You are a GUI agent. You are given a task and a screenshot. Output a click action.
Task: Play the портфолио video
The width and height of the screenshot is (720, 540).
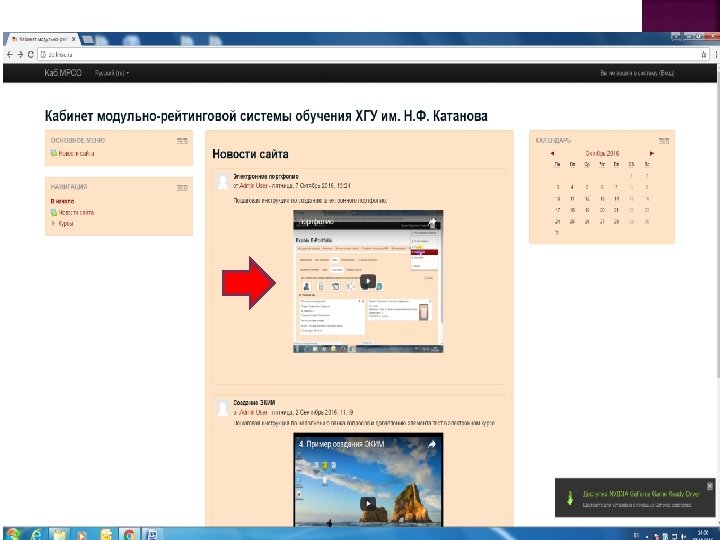point(368,281)
